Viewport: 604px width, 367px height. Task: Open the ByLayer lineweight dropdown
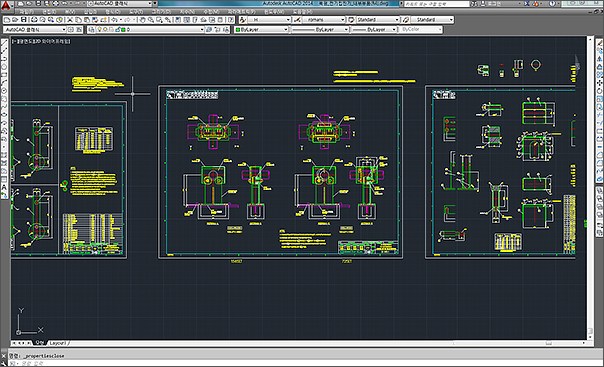point(374,30)
